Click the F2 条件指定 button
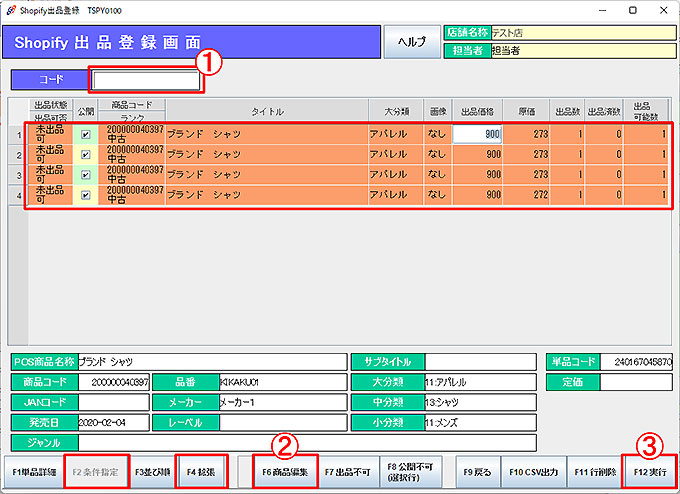This screenshot has height=494, width=680. [96, 472]
